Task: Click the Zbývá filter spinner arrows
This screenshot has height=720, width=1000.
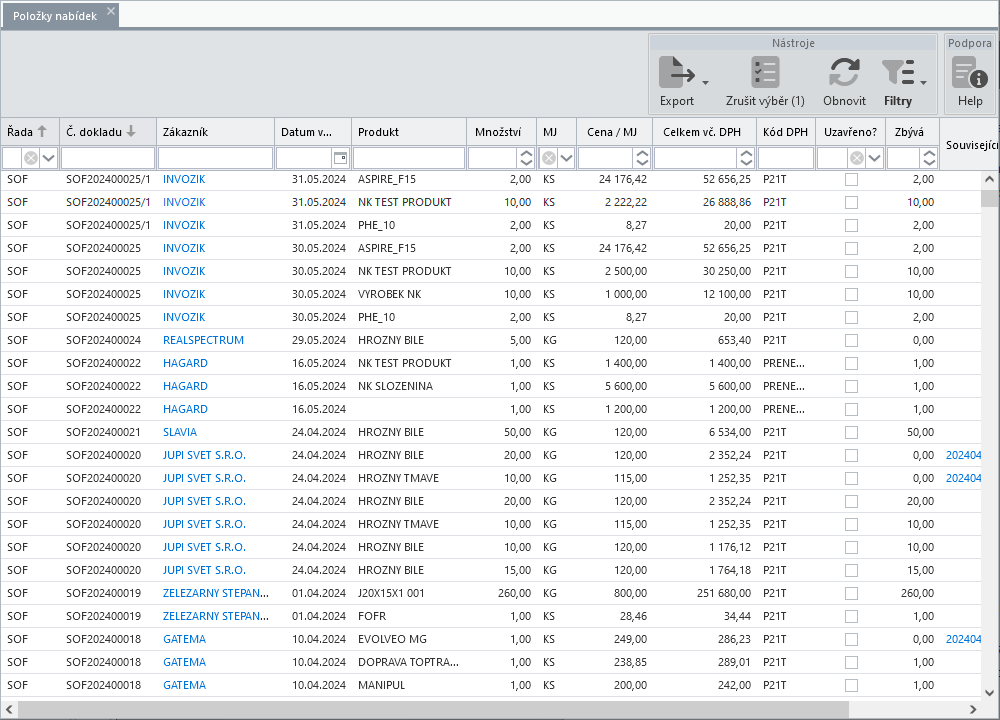Action: 930,158
